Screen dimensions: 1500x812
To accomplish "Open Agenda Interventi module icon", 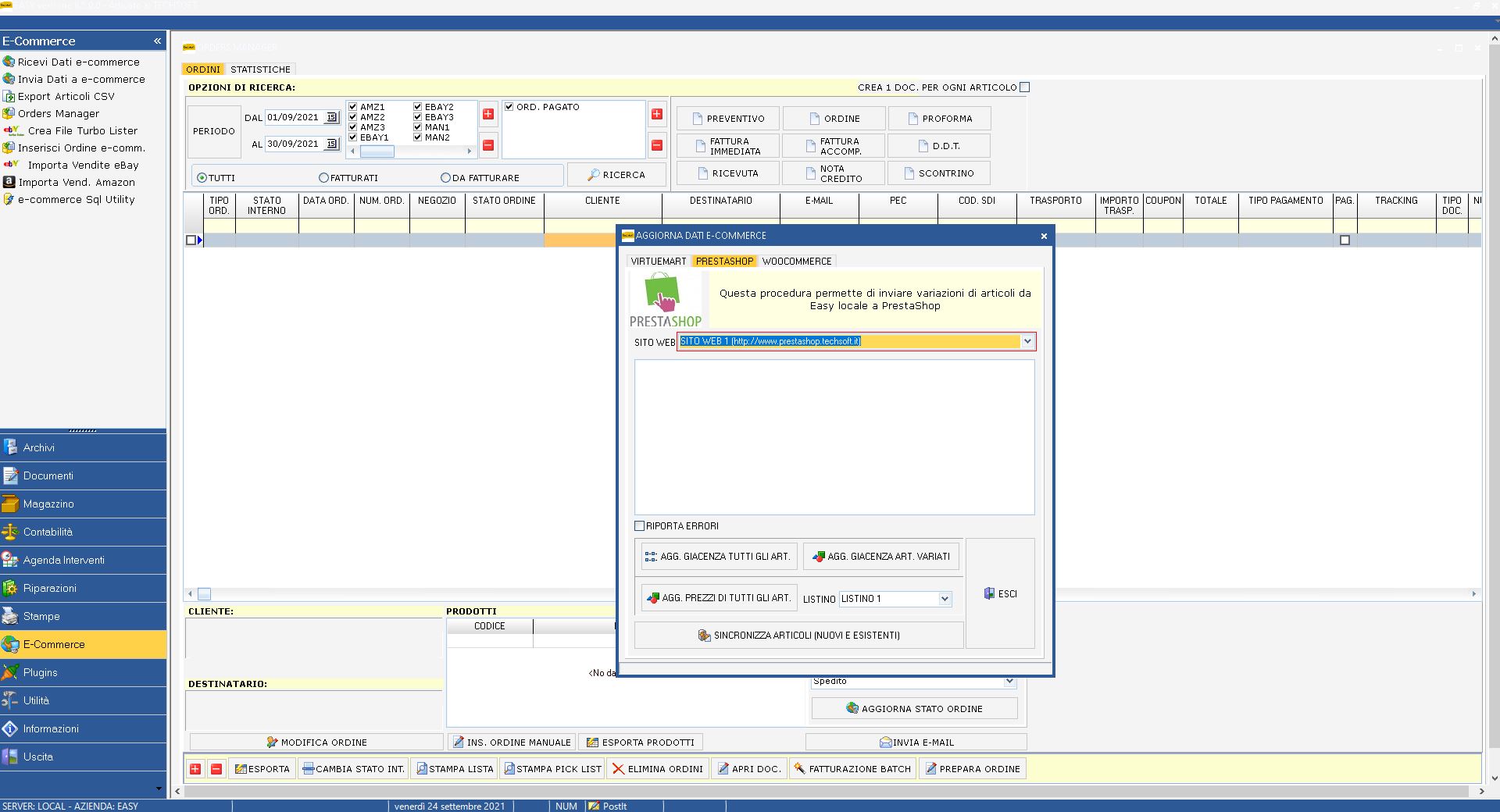I will pyautogui.click(x=10, y=560).
